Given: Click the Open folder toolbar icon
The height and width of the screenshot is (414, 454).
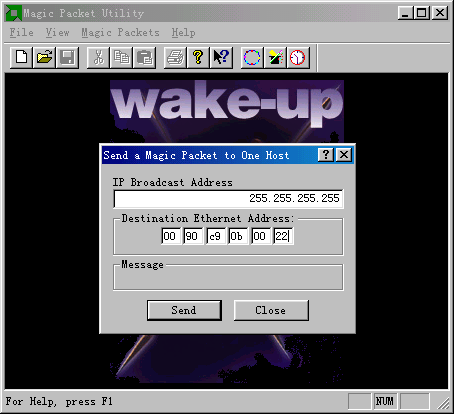Looking at the screenshot, I should (44, 57).
